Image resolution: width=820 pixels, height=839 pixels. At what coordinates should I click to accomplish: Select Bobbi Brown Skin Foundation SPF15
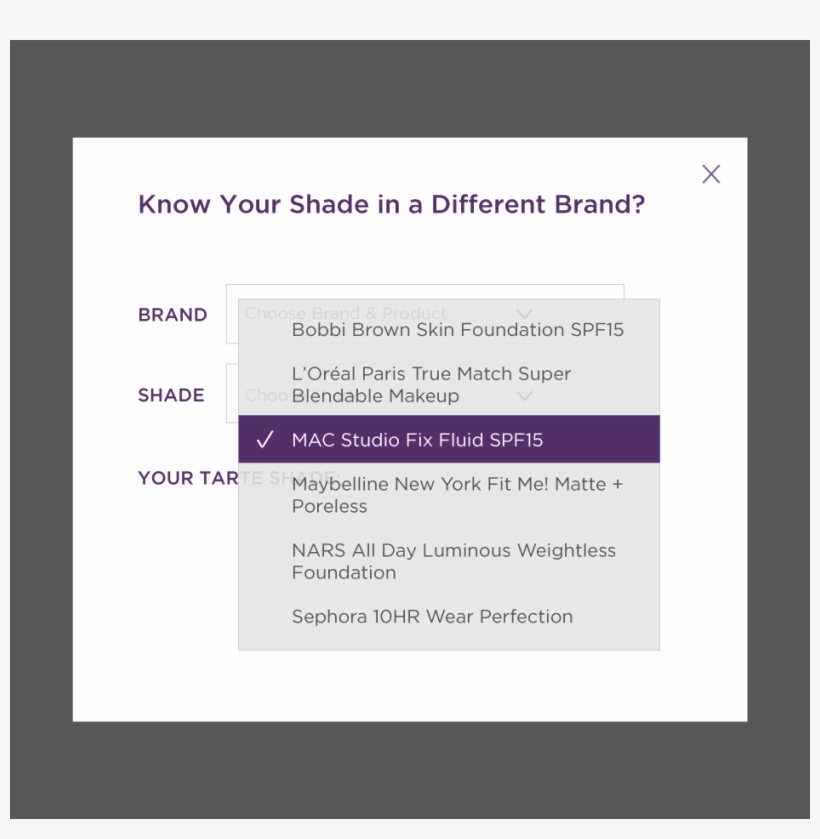pyautogui.click(x=449, y=330)
